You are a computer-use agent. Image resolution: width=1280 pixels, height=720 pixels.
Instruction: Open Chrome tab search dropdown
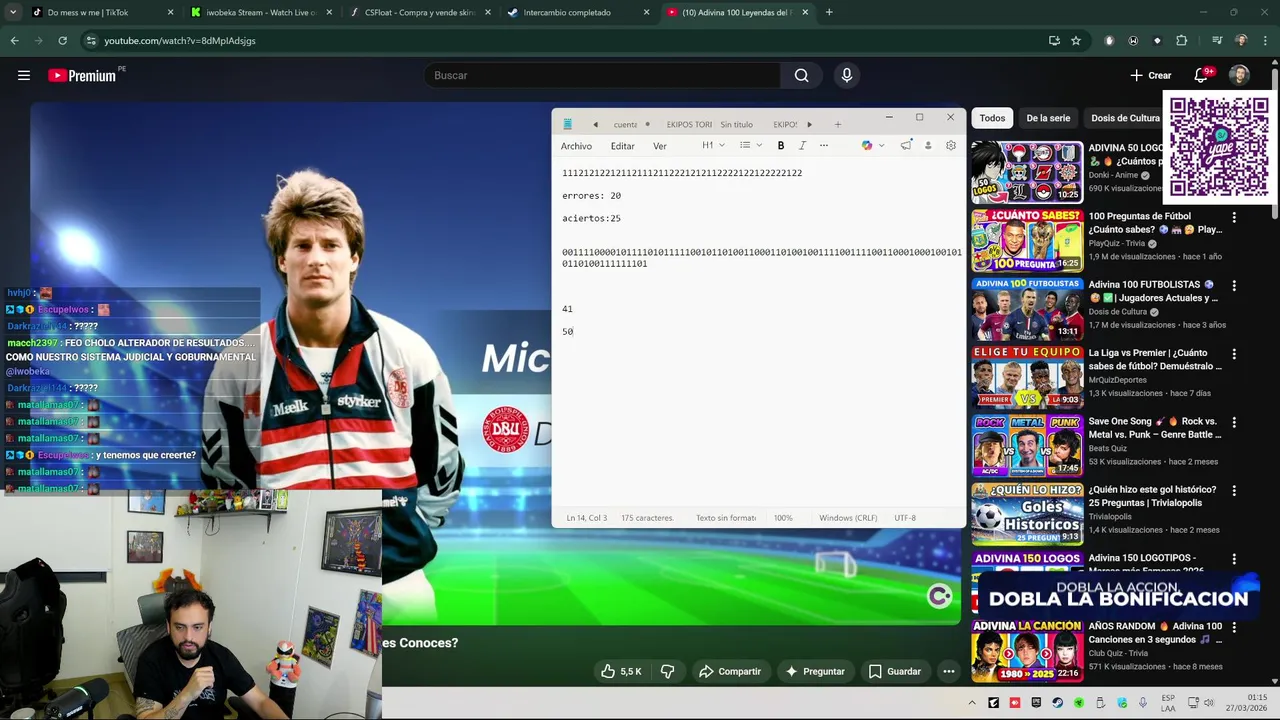pyautogui.click(x=13, y=12)
